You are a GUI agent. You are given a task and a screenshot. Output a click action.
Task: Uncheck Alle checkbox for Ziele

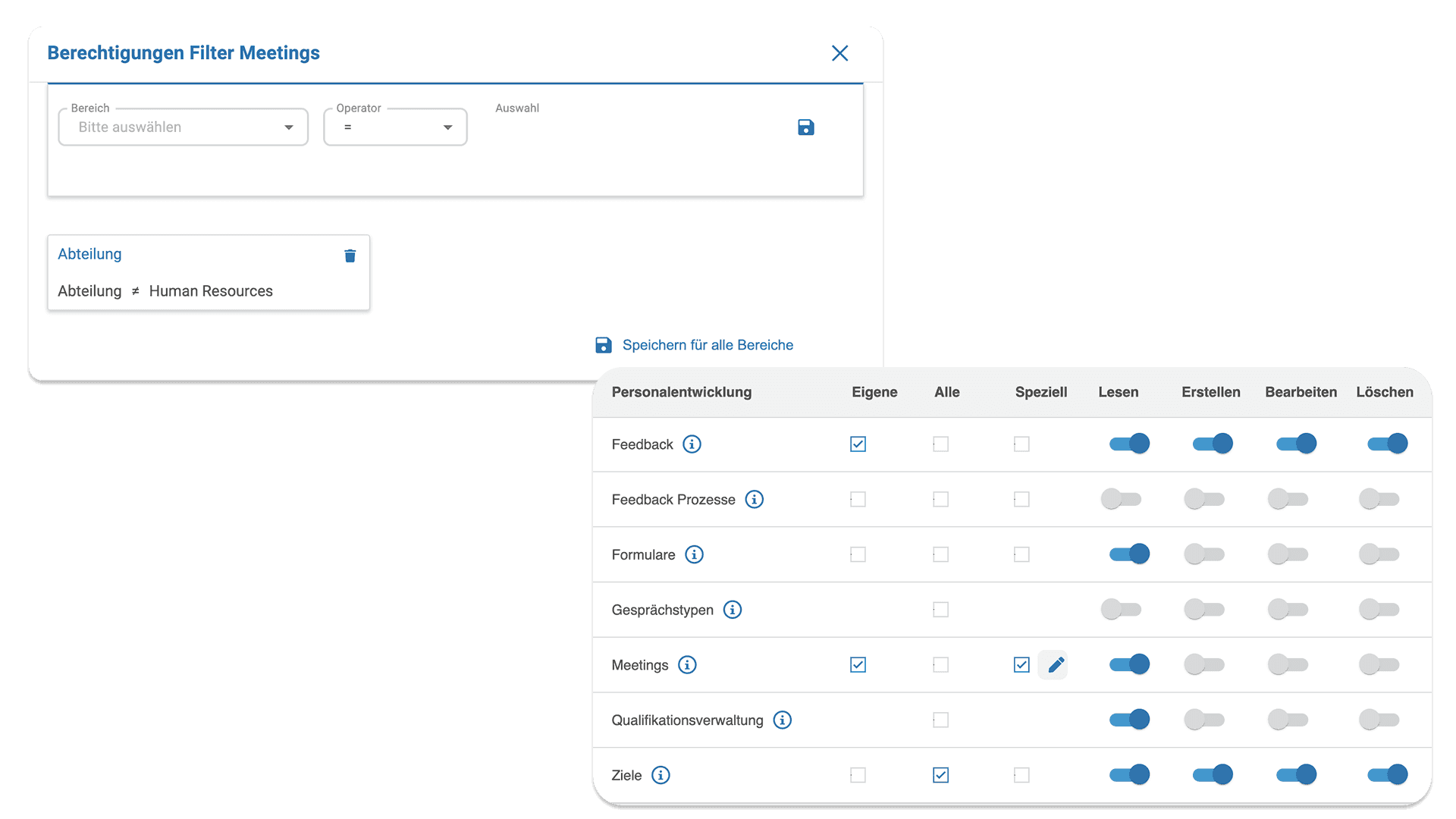(x=940, y=775)
